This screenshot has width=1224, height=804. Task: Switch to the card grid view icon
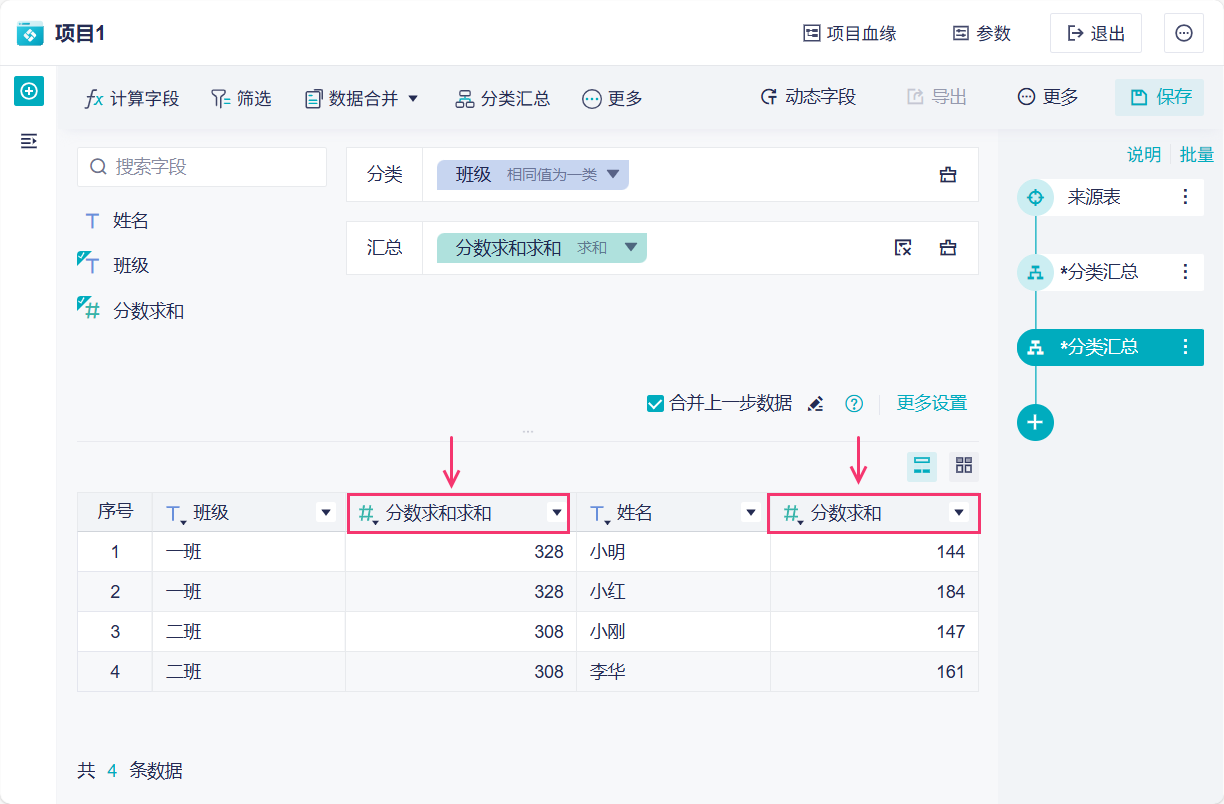click(964, 465)
